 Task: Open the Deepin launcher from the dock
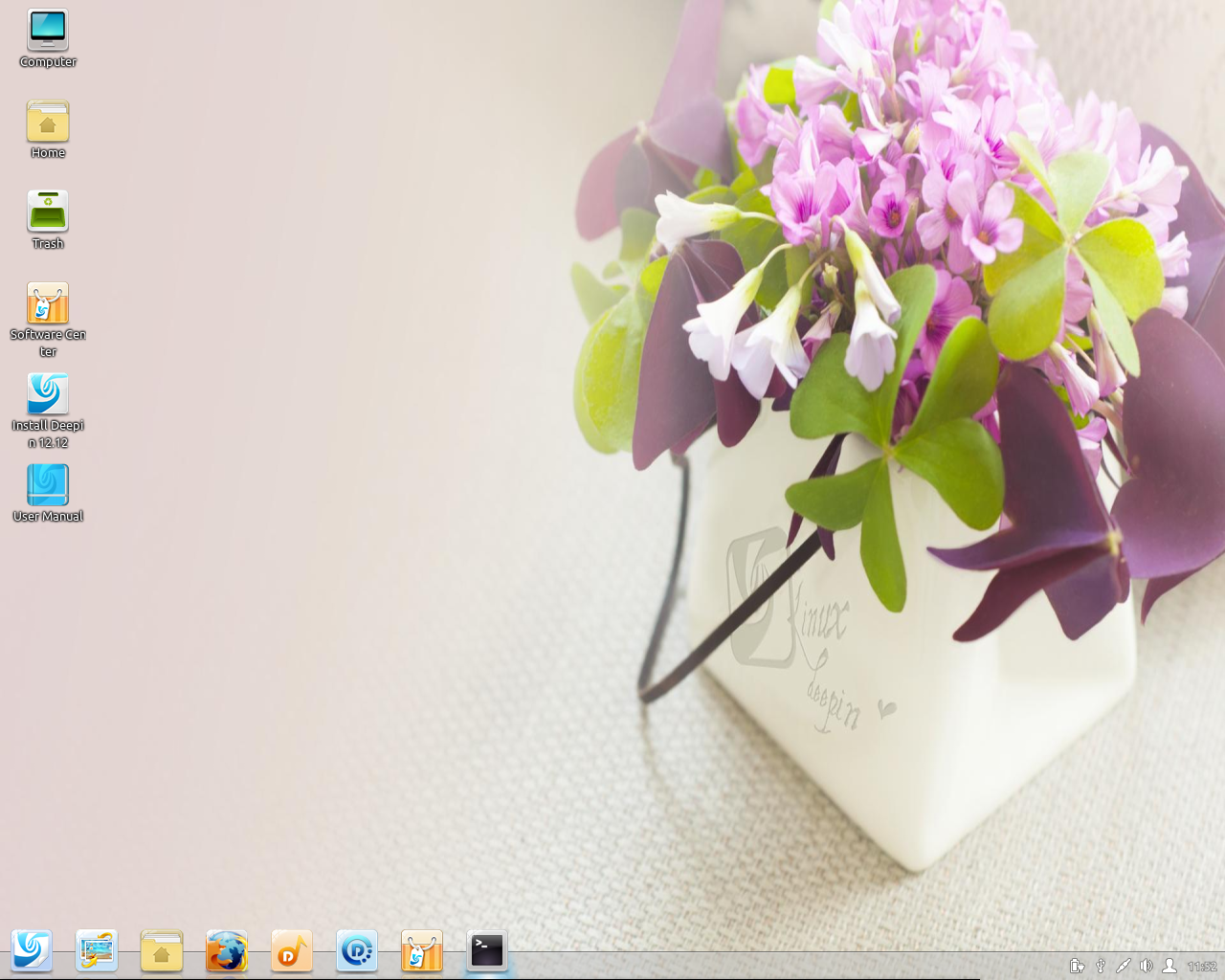tap(32, 950)
